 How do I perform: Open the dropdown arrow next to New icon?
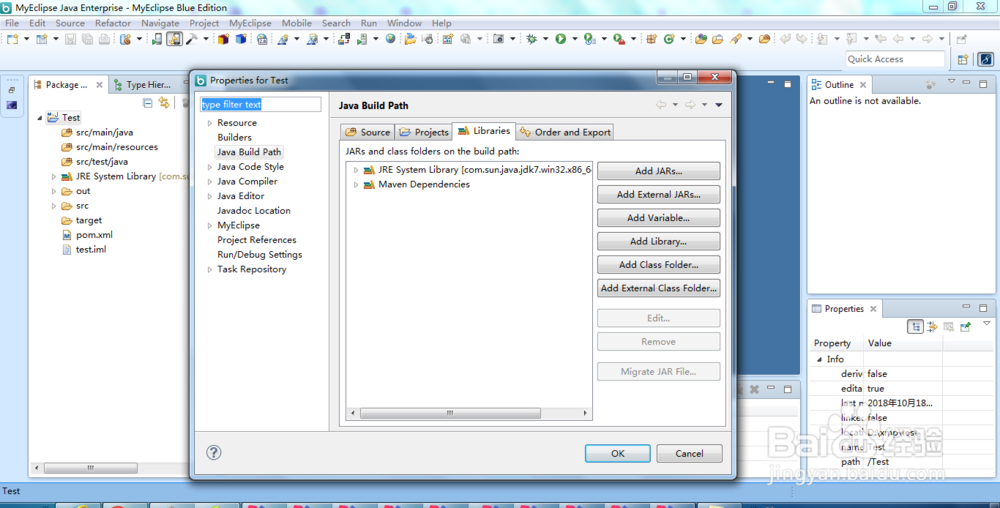[26, 39]
